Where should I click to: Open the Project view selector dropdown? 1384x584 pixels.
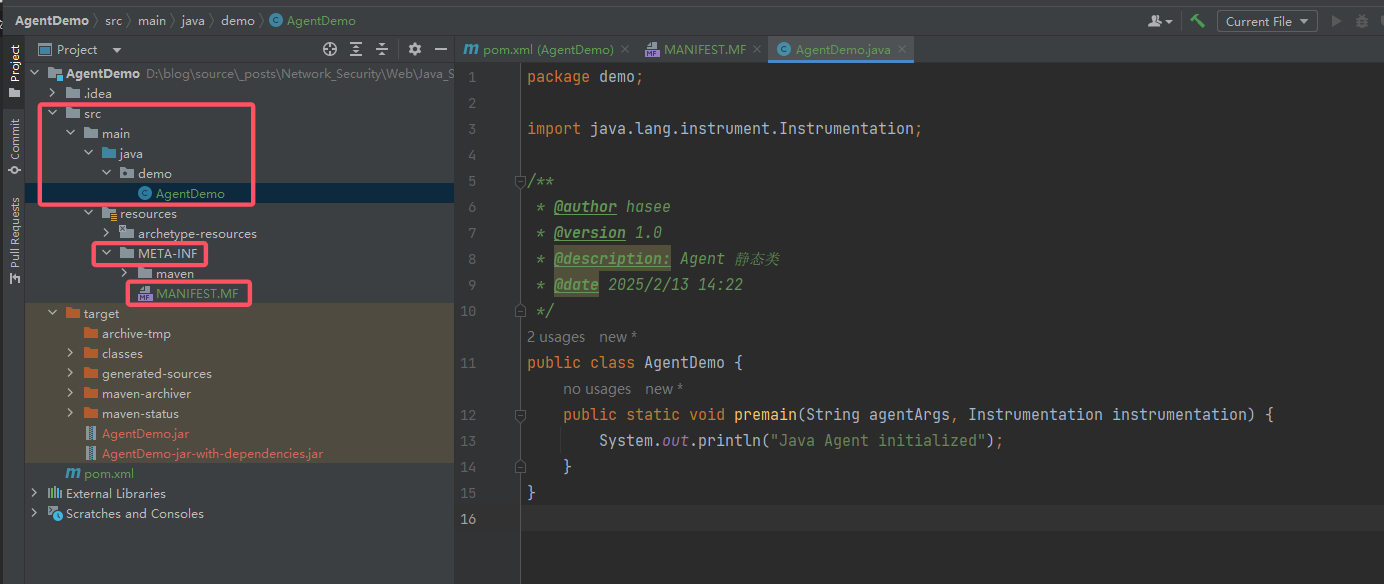pos(80,49)
